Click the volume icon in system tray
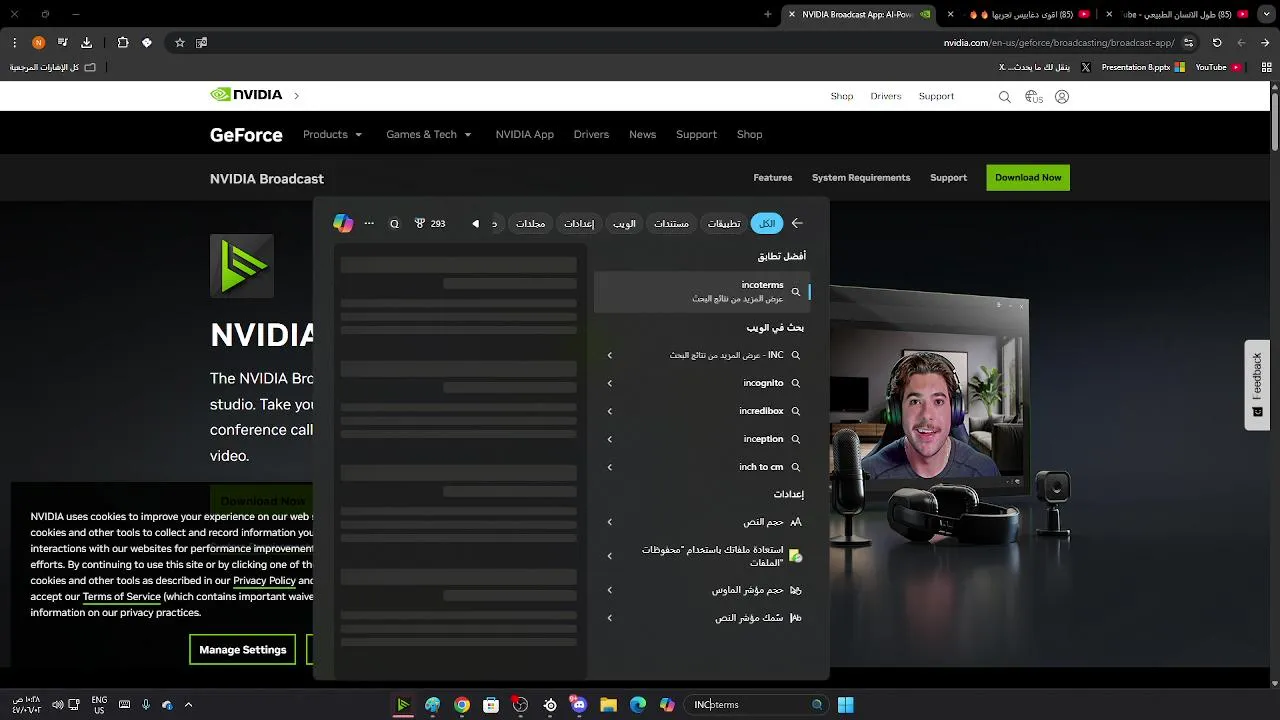Viewport: 1280px width, 720px height. point(58,705)
